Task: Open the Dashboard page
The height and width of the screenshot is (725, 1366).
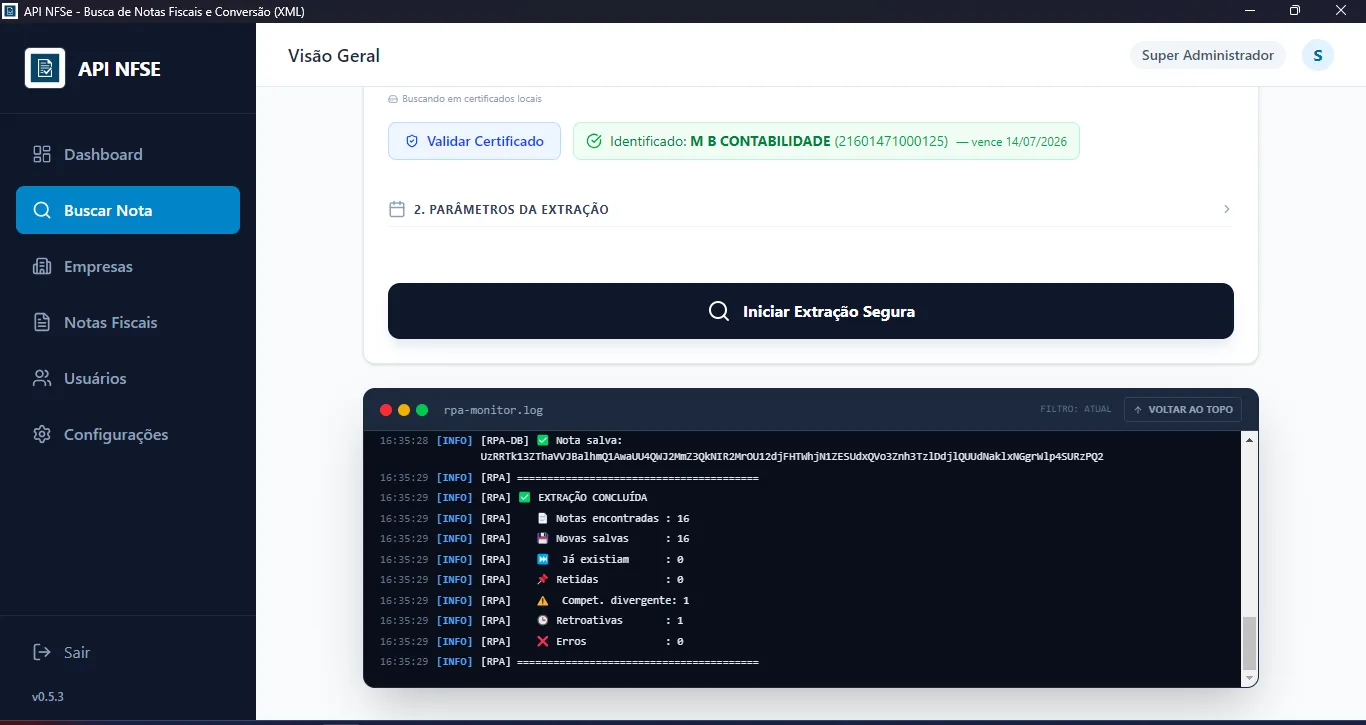Action: click(x=128, y=154)
